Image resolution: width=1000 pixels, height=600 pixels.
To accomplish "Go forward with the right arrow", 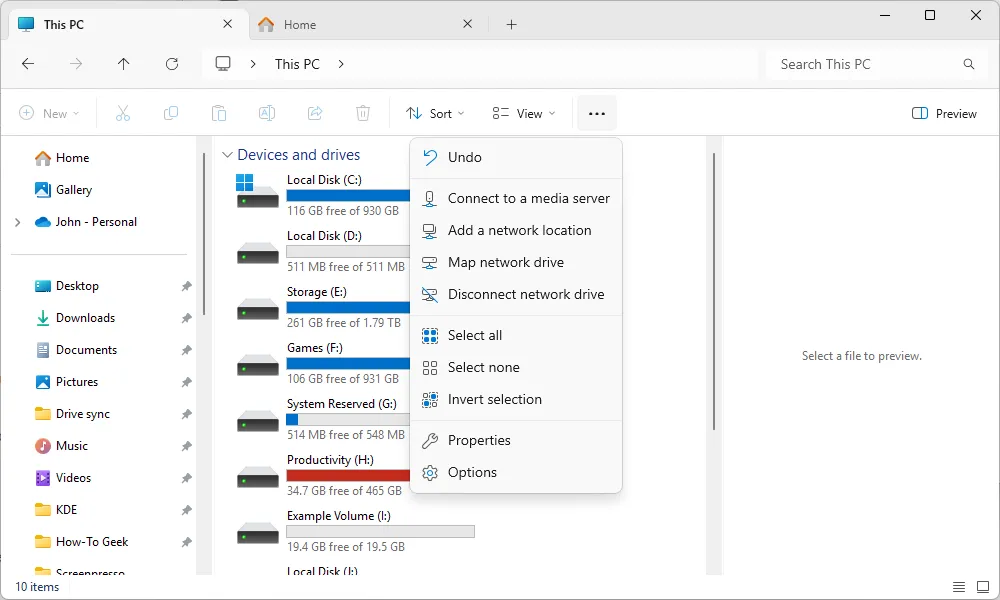I will pos(76,64).
